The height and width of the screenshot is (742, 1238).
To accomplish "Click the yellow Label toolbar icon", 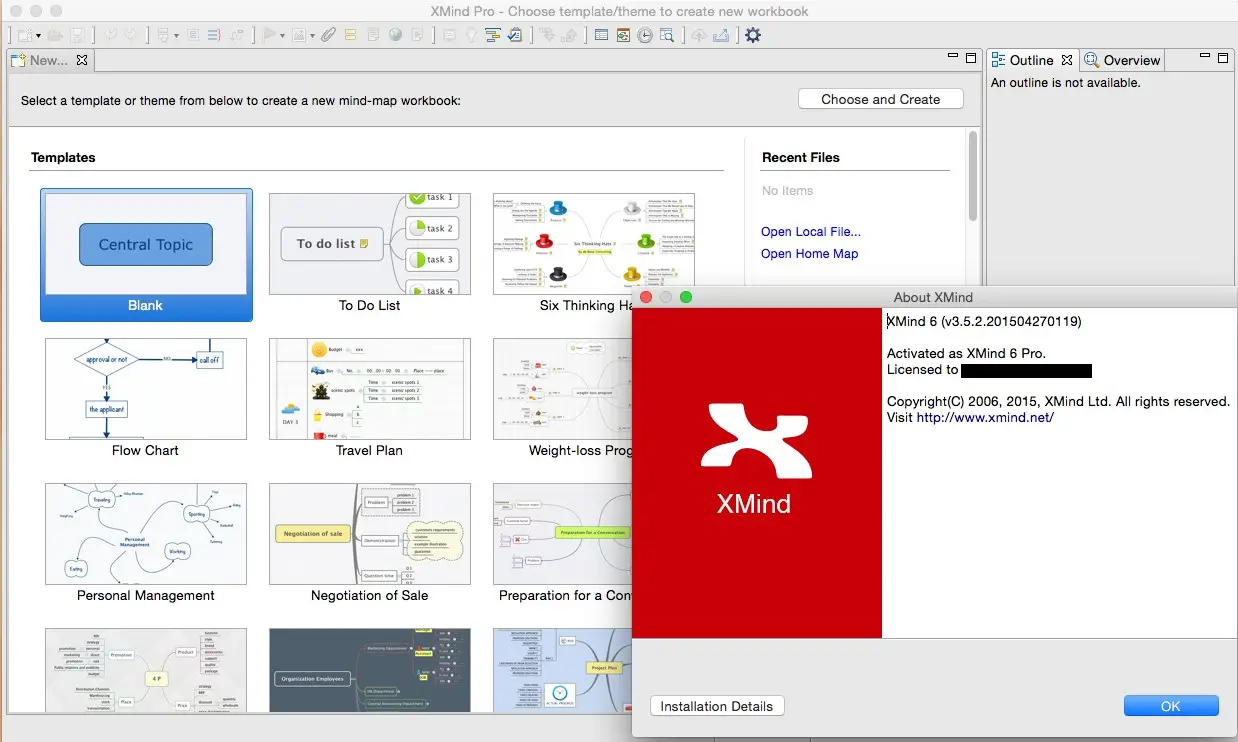I will [x=350, y=35].
